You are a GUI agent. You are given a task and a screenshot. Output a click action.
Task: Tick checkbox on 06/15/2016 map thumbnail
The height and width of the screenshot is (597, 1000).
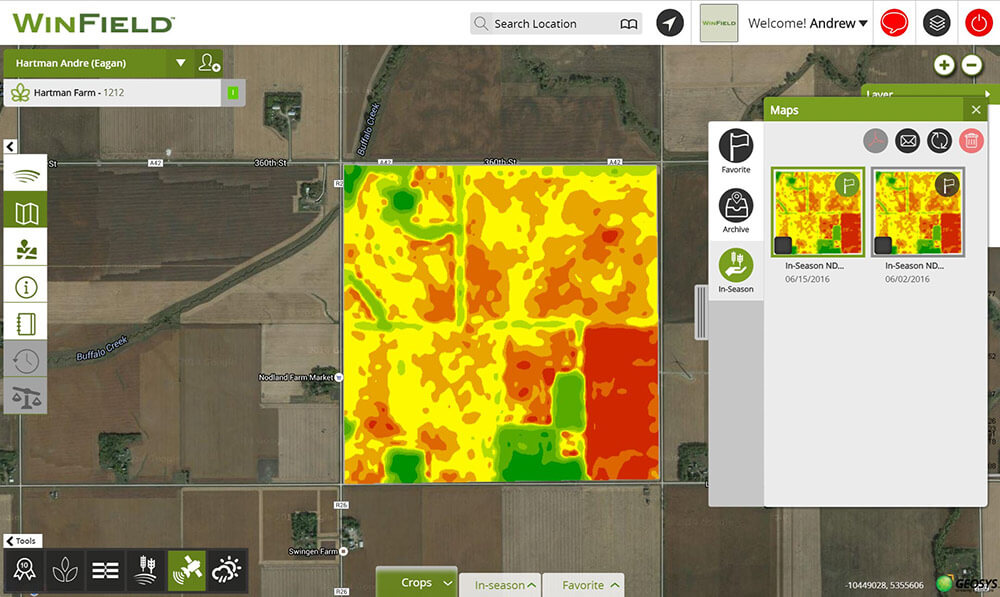[784, 245]
